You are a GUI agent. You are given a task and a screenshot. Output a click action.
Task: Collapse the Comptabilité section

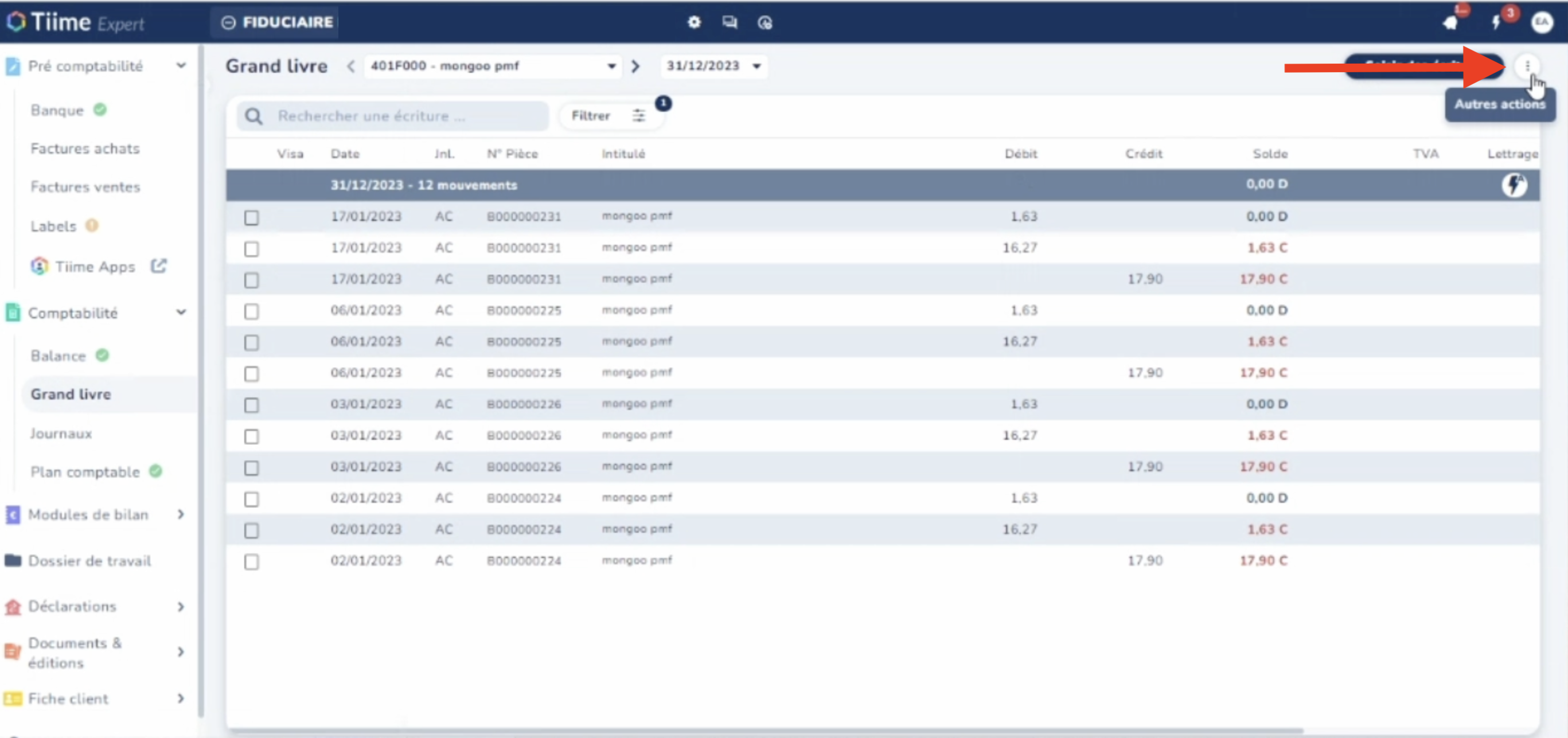(181, 312)
